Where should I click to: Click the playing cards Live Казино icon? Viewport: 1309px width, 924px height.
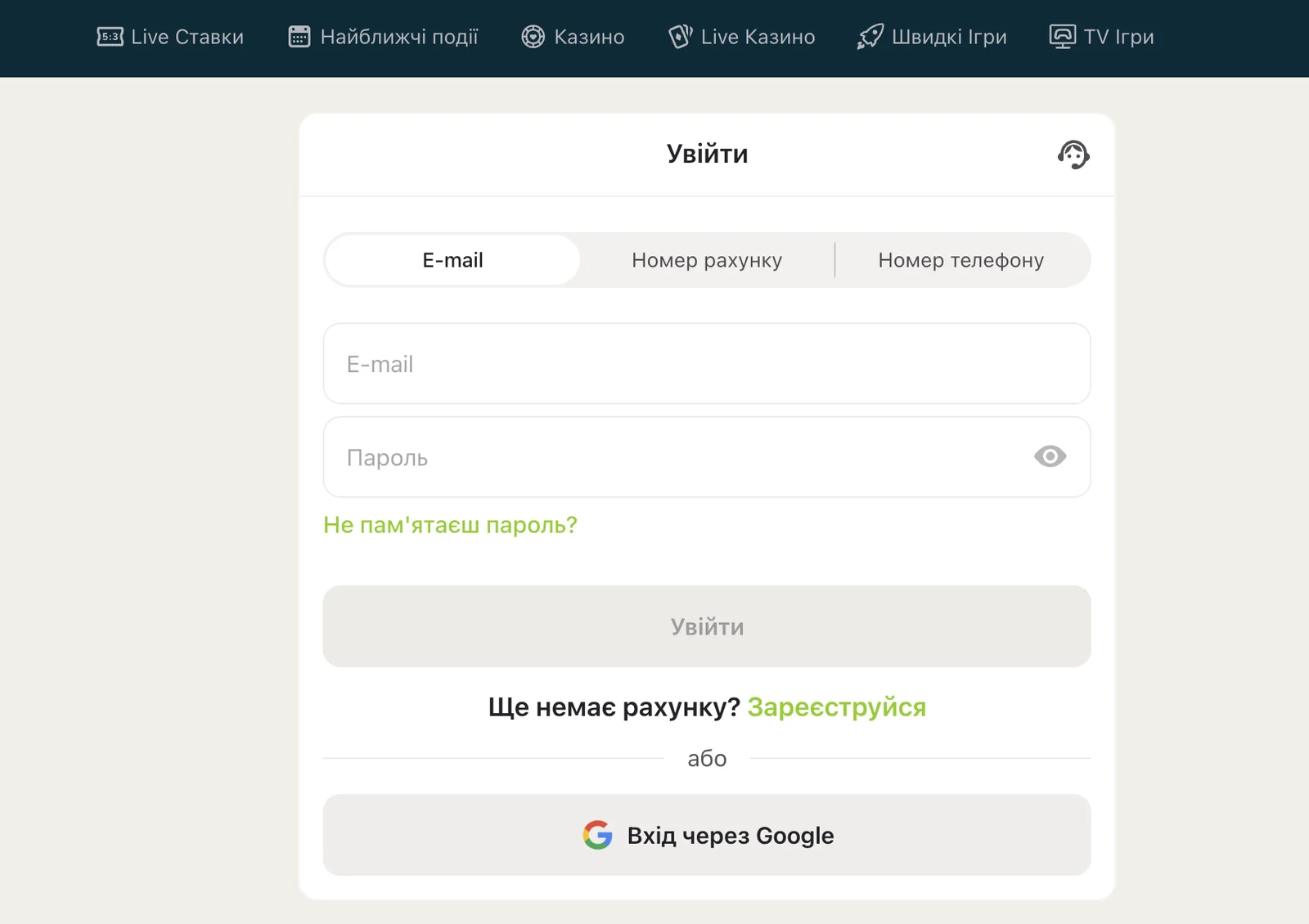[680, 37]
